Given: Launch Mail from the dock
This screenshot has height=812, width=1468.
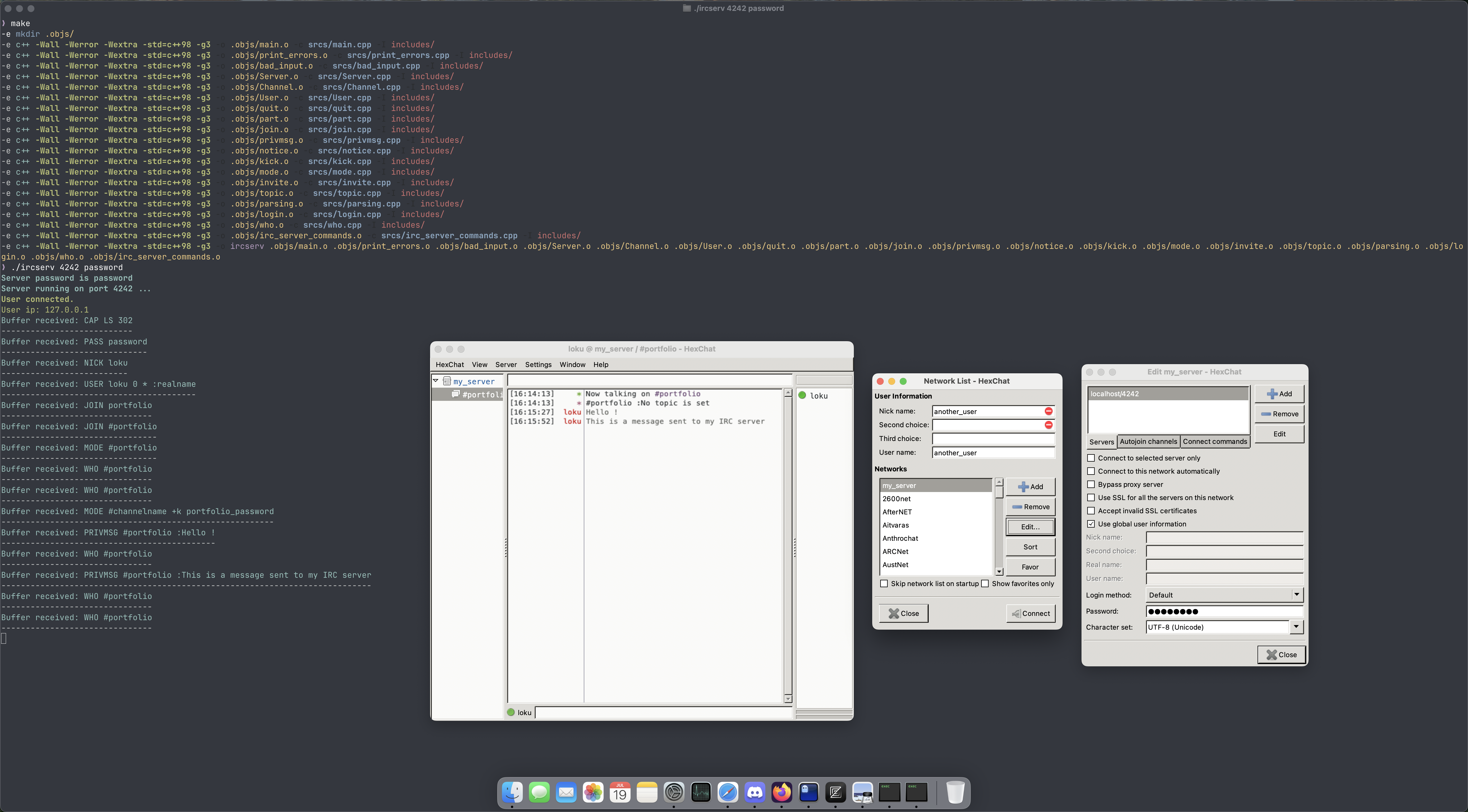Looking at the screenshot, I should (566, 792).
